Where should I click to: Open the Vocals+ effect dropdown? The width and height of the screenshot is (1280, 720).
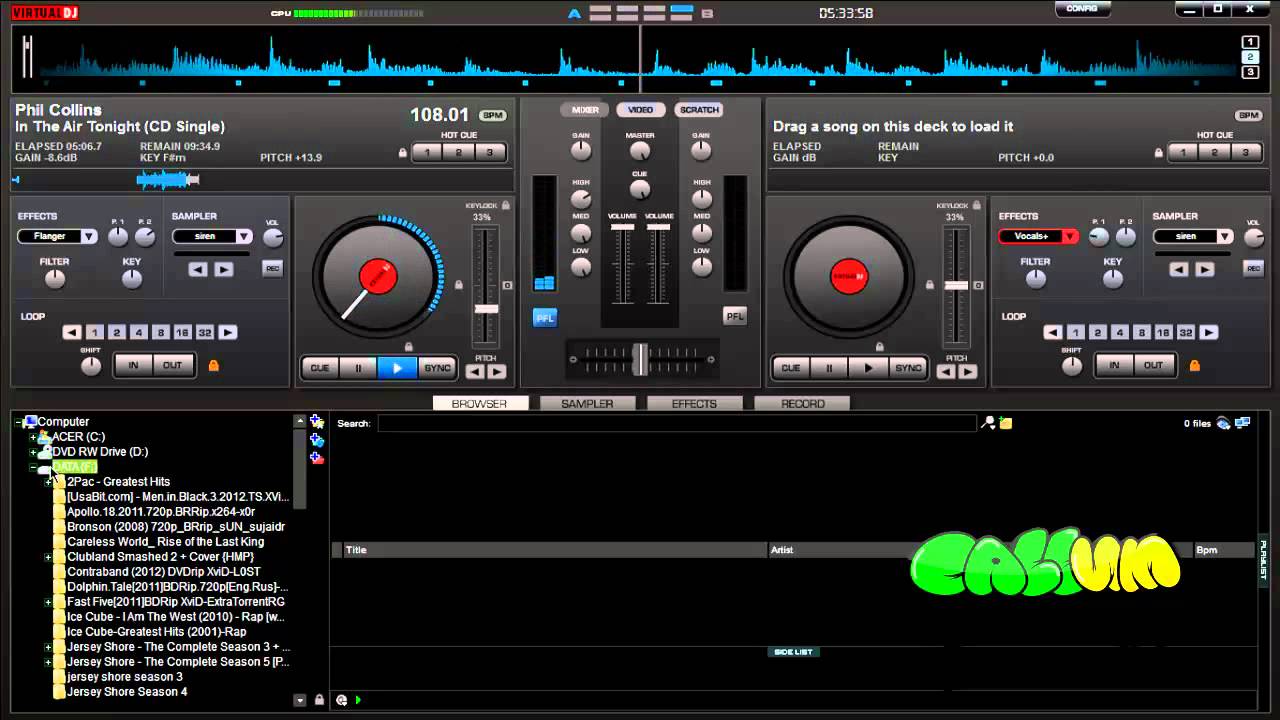1069,237
